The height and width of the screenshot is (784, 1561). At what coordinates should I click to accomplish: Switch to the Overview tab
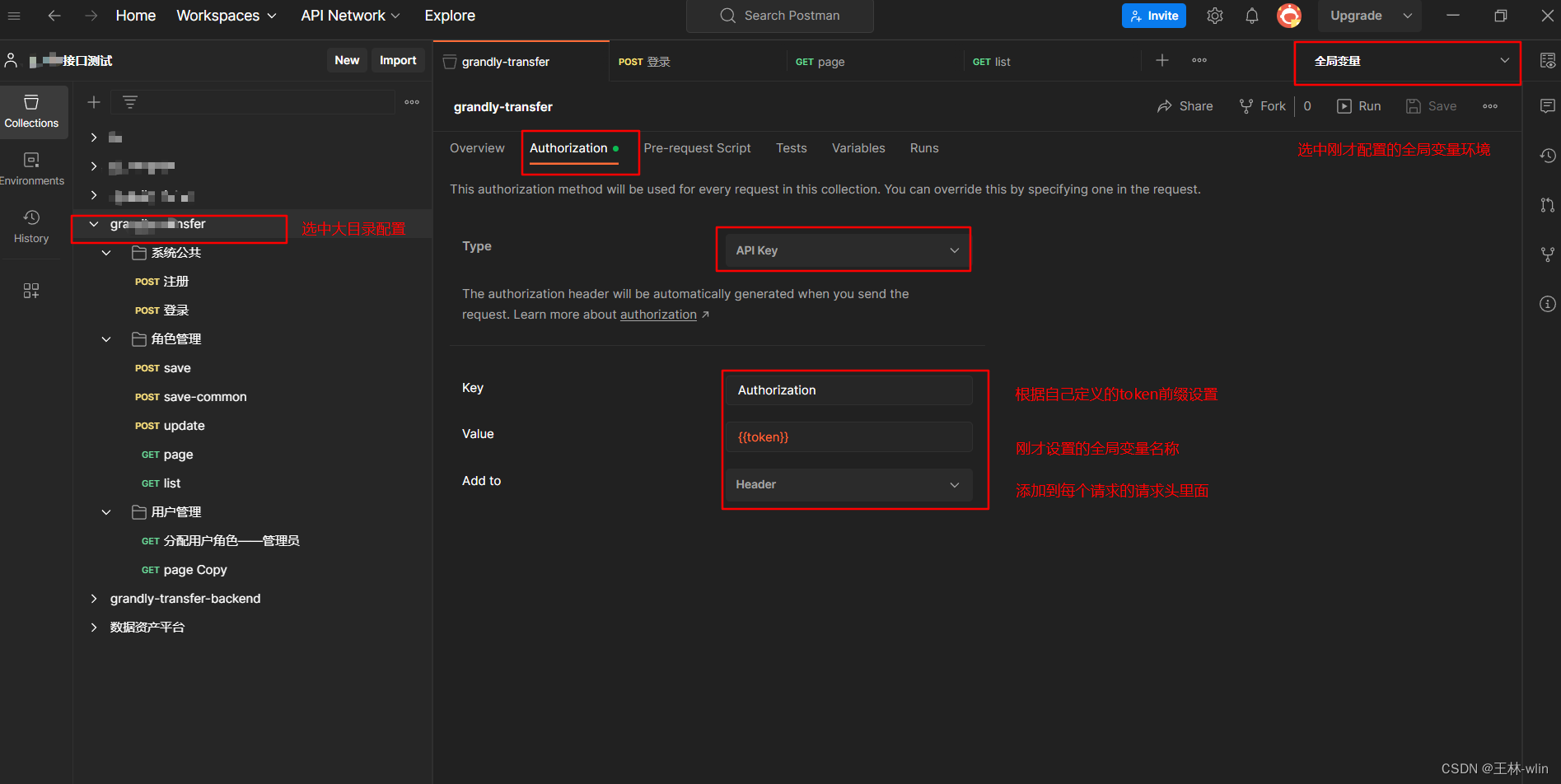point(477,148)
